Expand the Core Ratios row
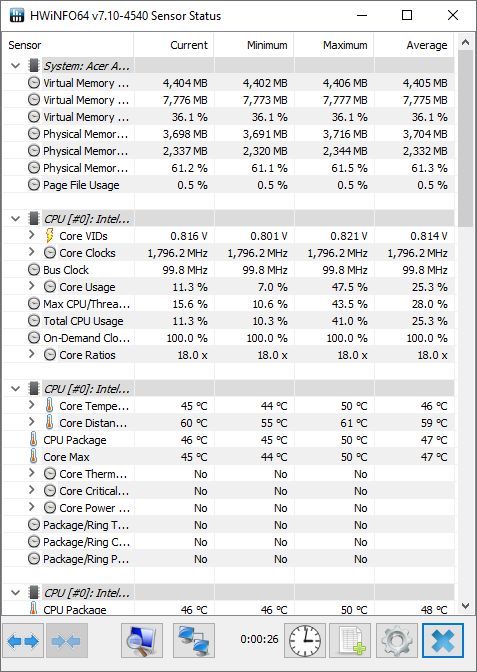Screen dimensions: 477x672 click(32, 354)
